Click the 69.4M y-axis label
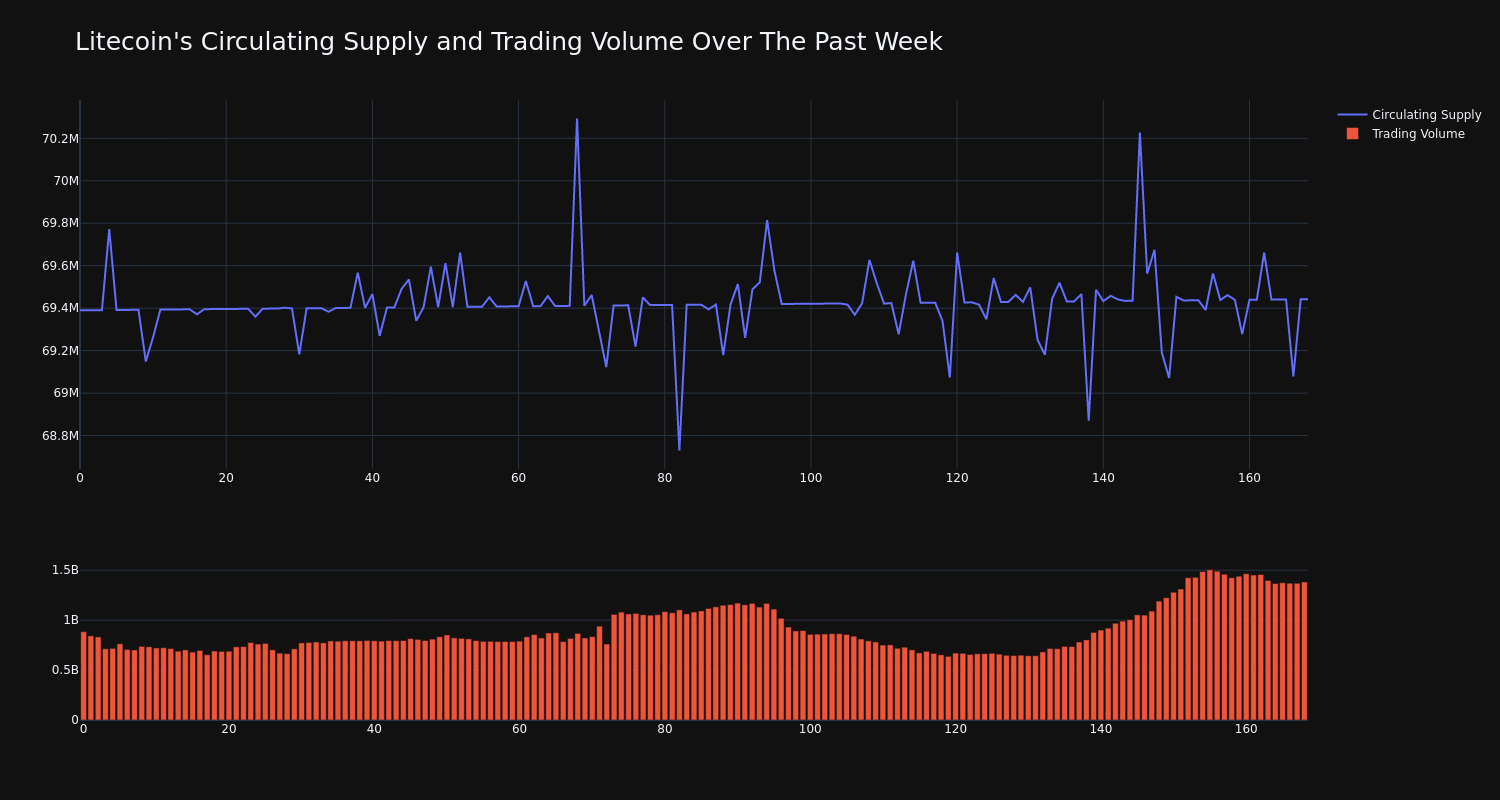Viewport: 1500px width, 800px height. (x=60, y=308)
